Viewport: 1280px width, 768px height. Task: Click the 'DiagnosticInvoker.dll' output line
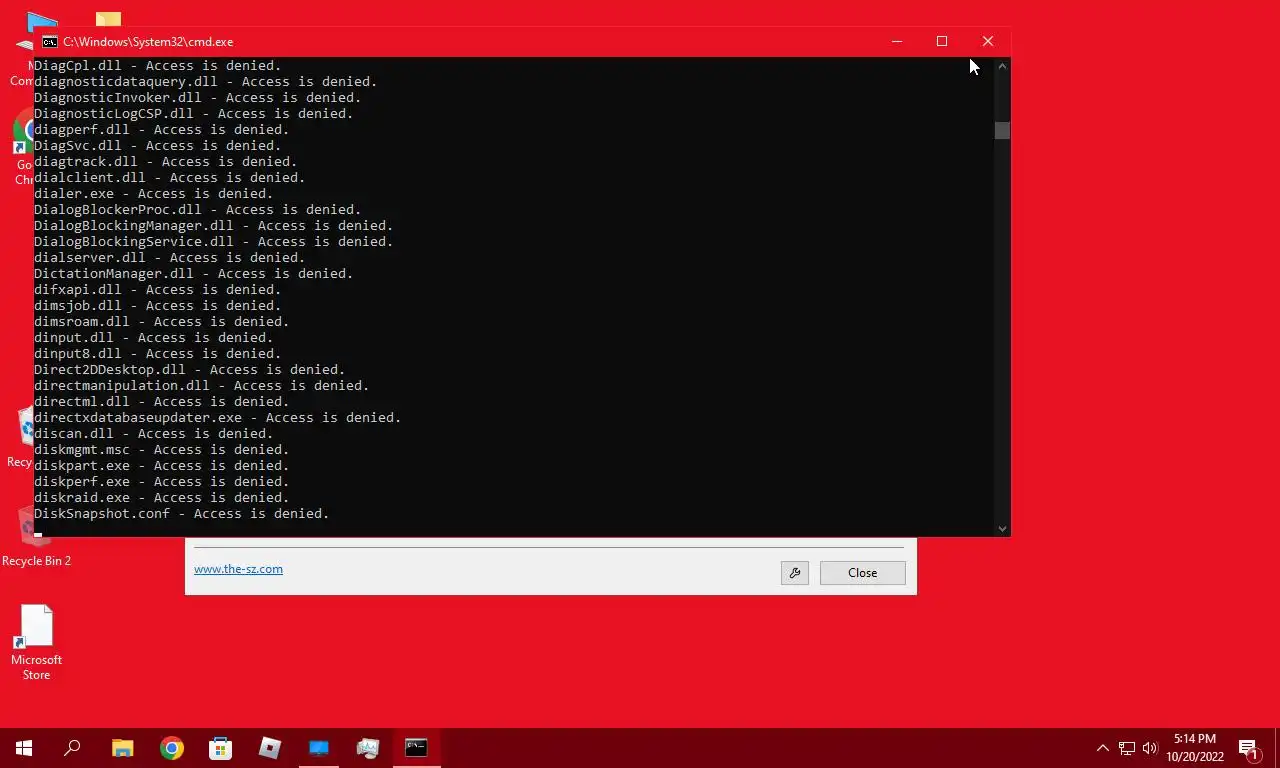point(198,98)
